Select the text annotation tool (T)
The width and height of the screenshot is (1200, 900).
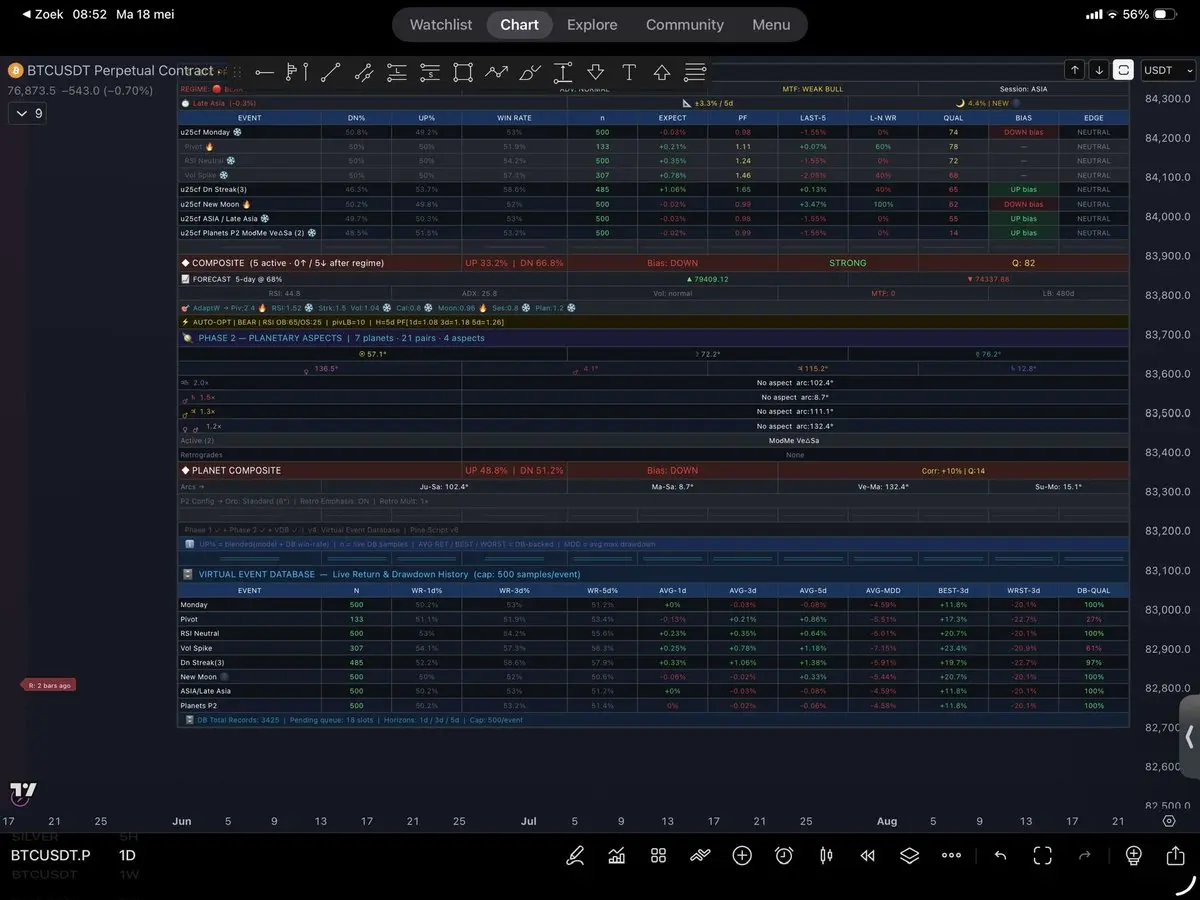point(629,72)
